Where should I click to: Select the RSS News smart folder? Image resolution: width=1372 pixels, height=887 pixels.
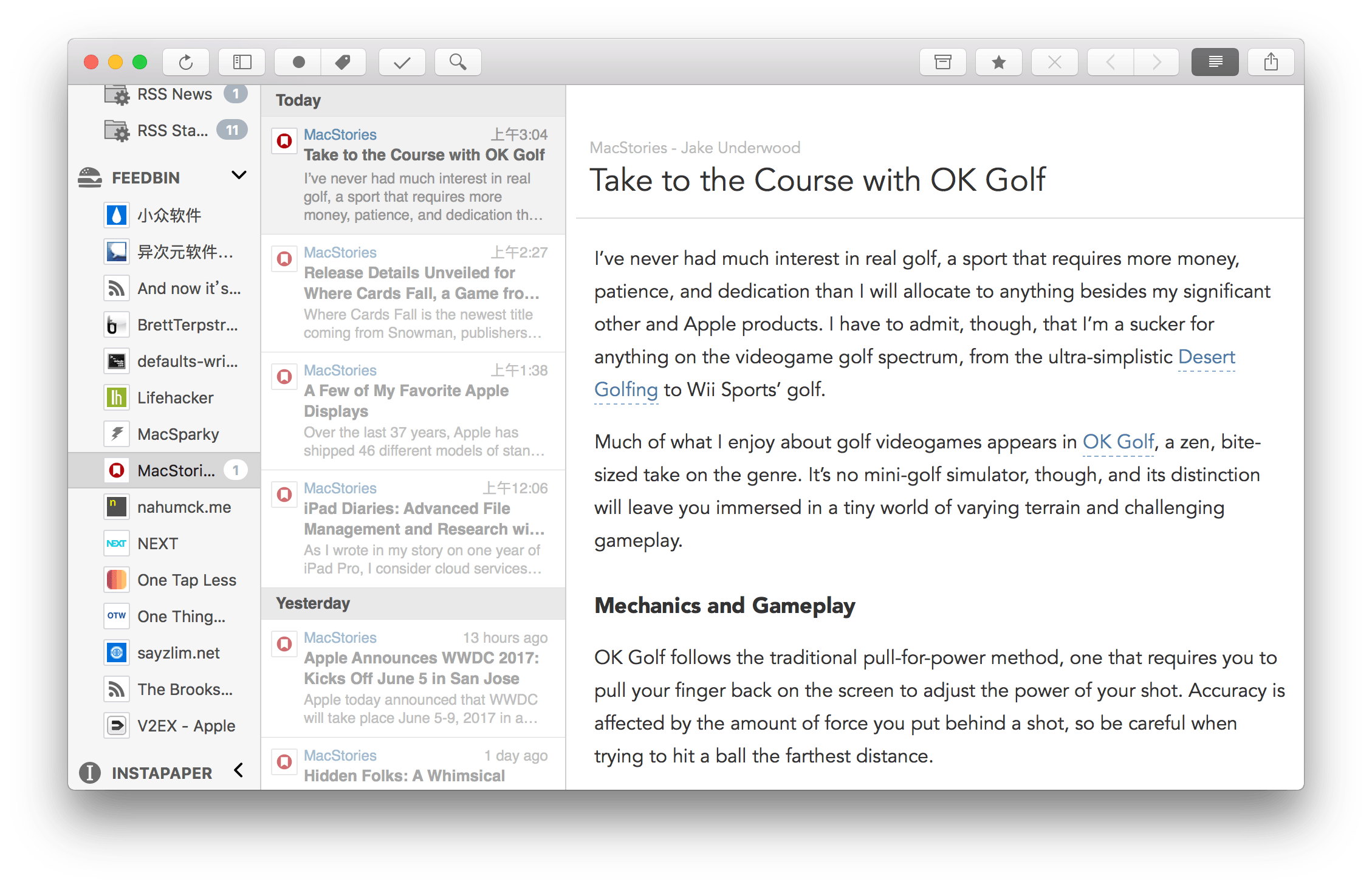coord(164,94)
